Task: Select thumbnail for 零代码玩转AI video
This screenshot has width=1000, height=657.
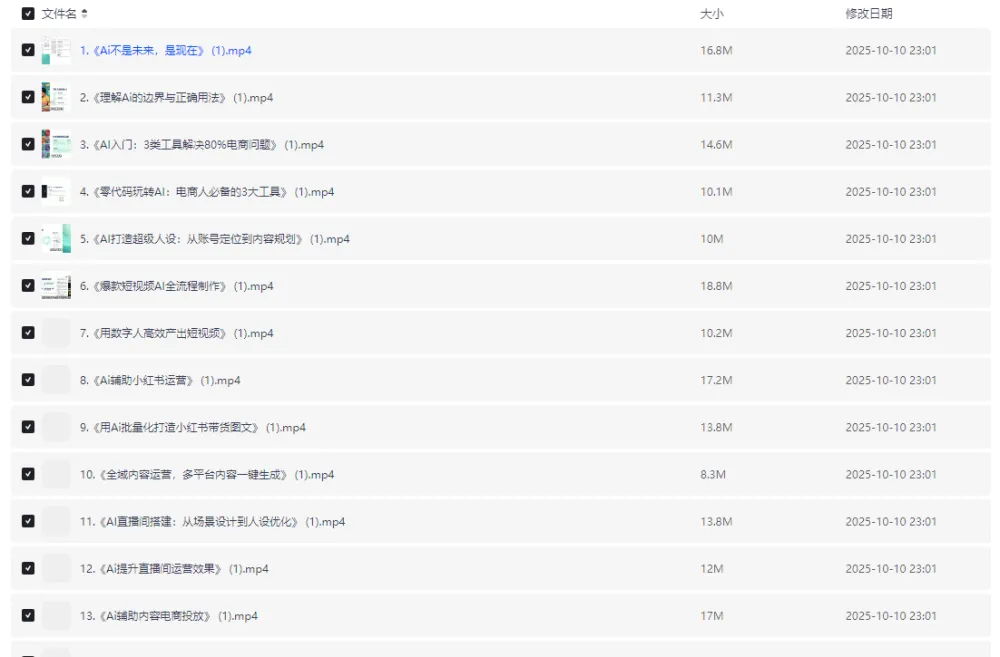Action: click(56, 191)
